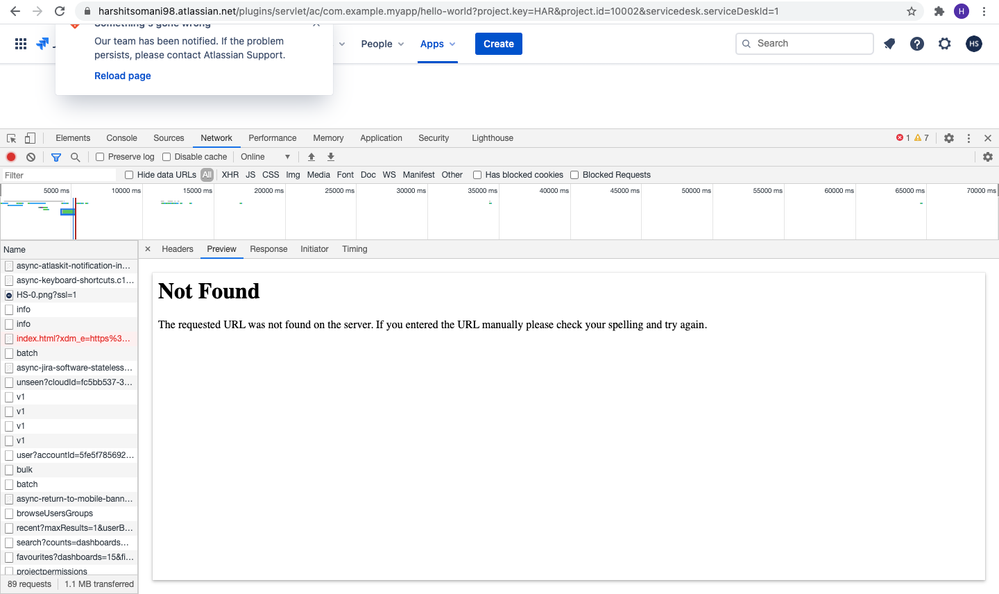This screenshot has height=594, width=999.
Task: Open the Chrome profile avatar H
Action: [961, 11]
